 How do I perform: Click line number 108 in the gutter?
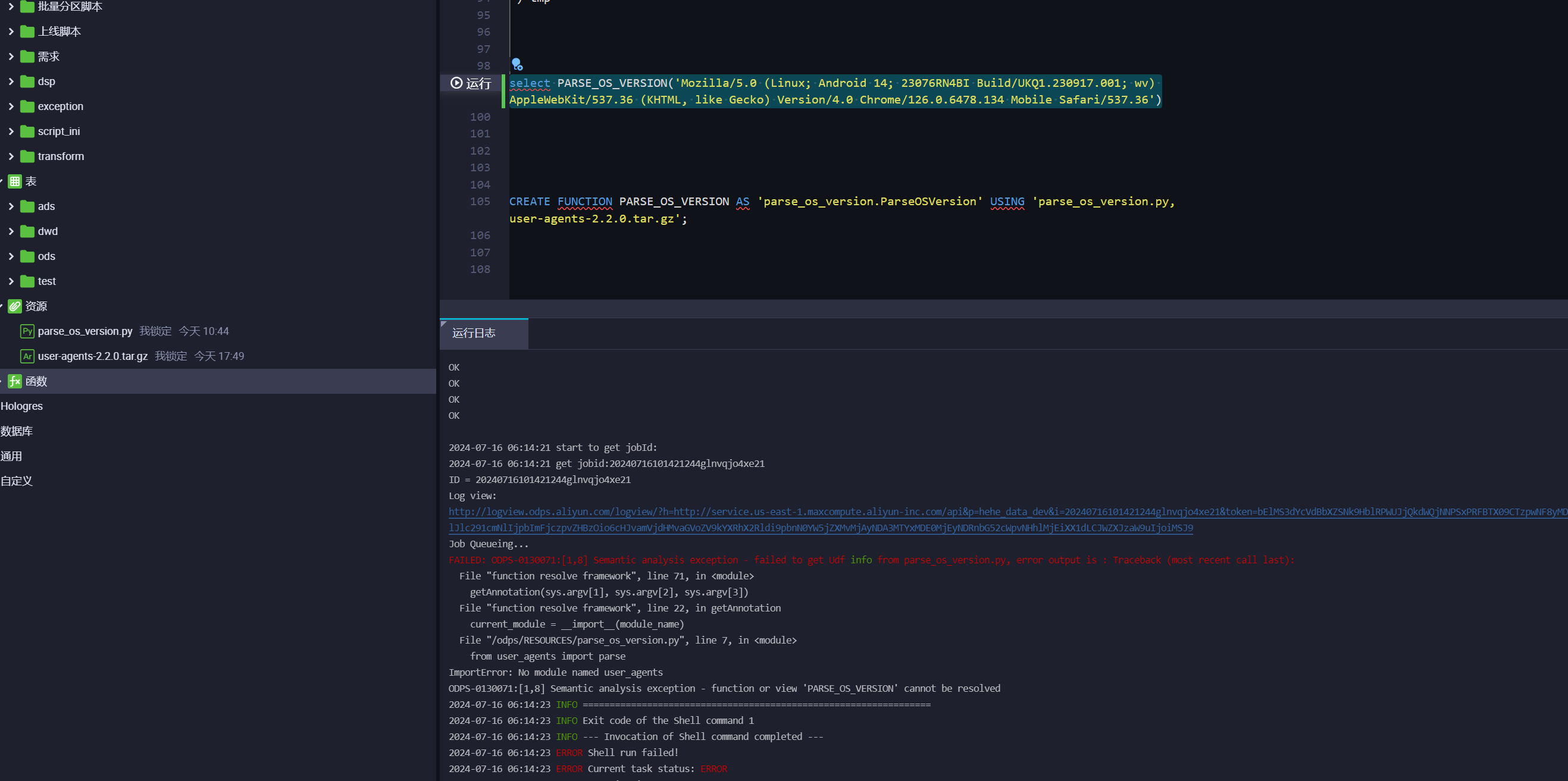pos(480,269)
